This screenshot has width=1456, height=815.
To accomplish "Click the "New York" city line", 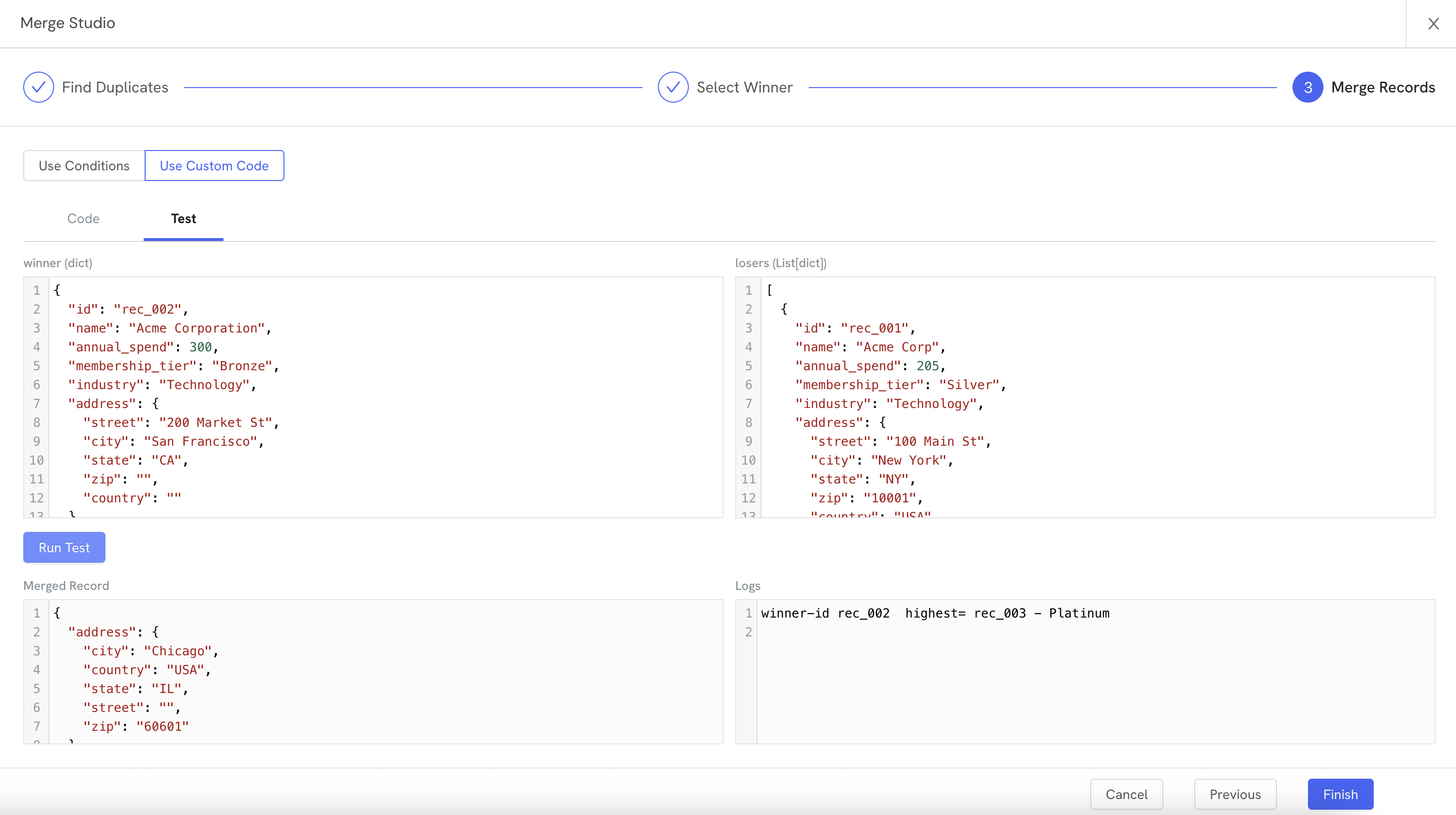I will pyautogui.click(x=882, y=460).
